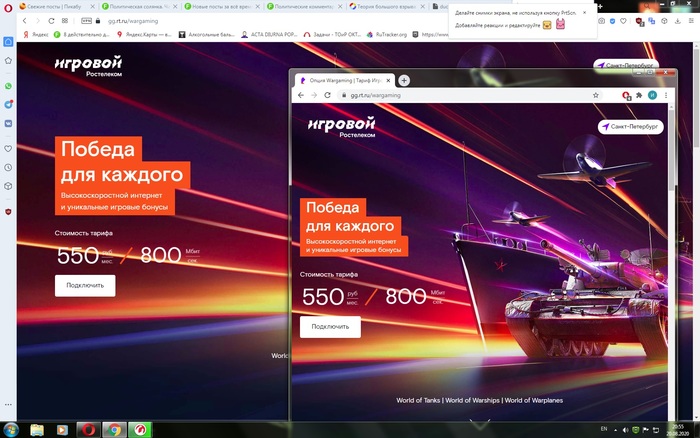Open WhatsApp in the Opera sidebar
This screenshot has width=700, height=438.
pyautogui.click(x=8, y=86)
